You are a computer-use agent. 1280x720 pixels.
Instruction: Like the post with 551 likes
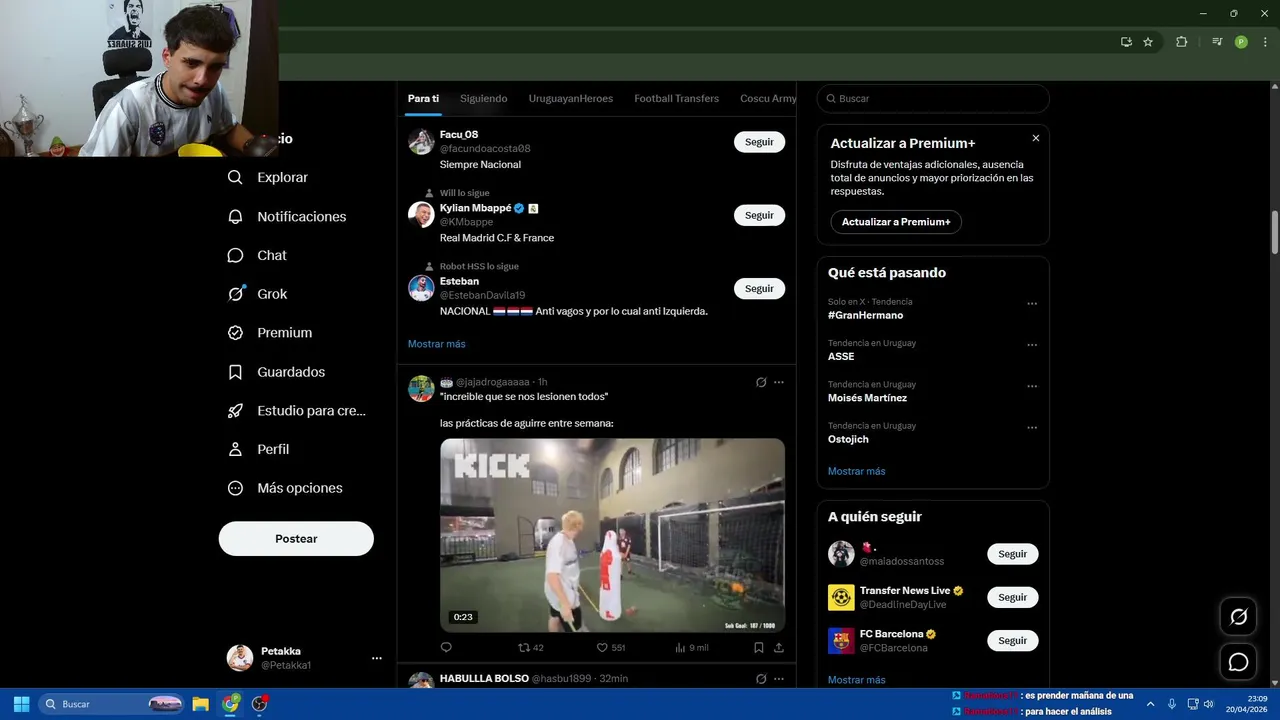(x=611, y=648)
